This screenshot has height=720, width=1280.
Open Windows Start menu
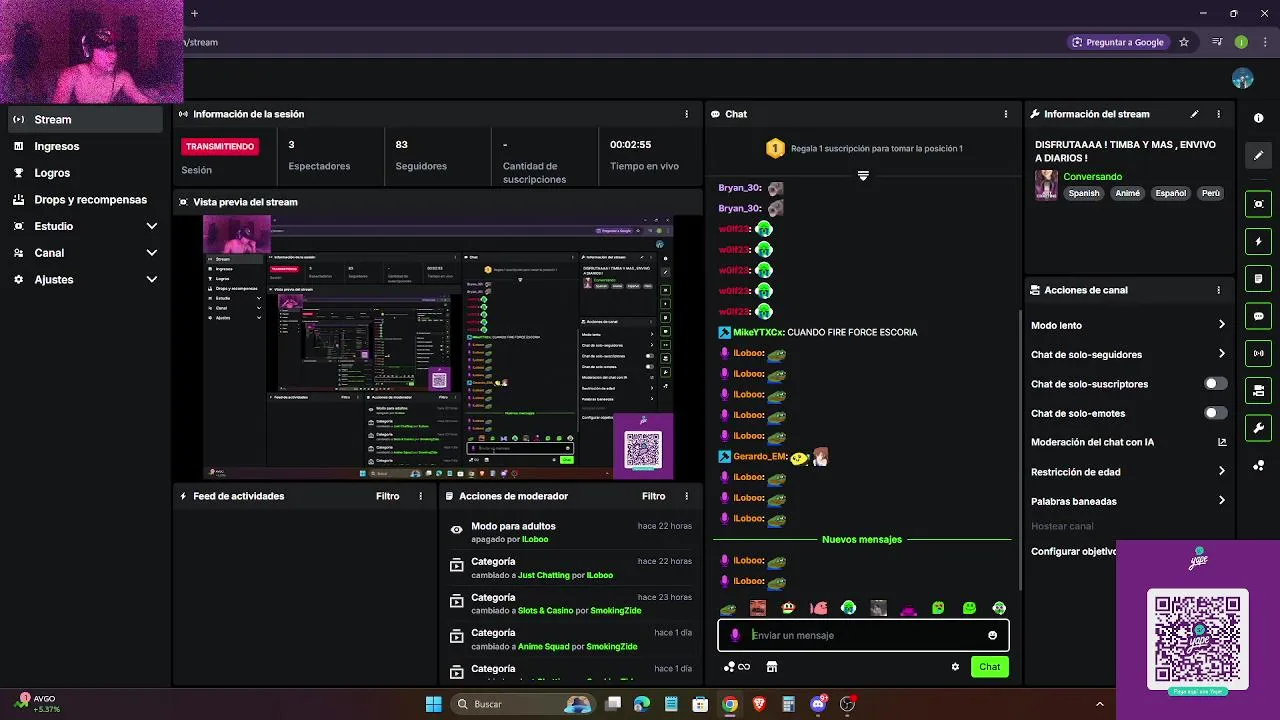tap(433, 704)
